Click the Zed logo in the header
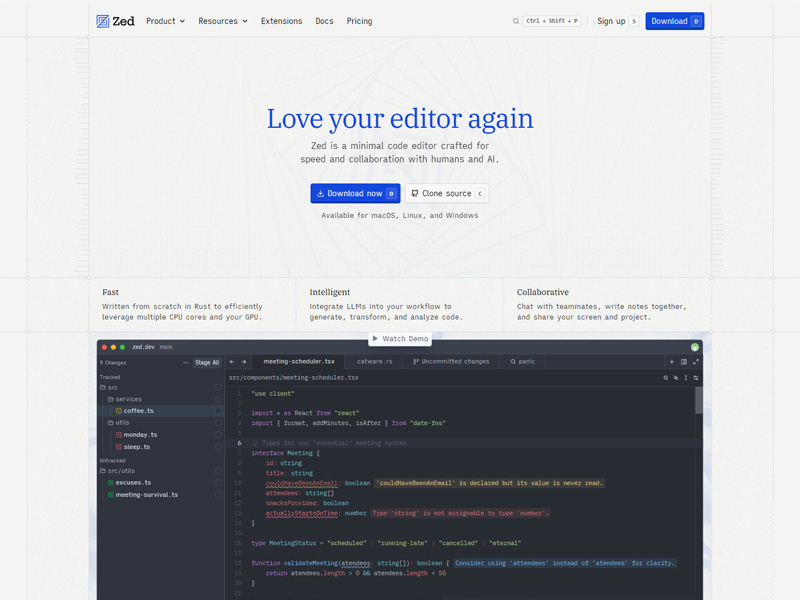 pyautogui.click(x=115, y=21)
